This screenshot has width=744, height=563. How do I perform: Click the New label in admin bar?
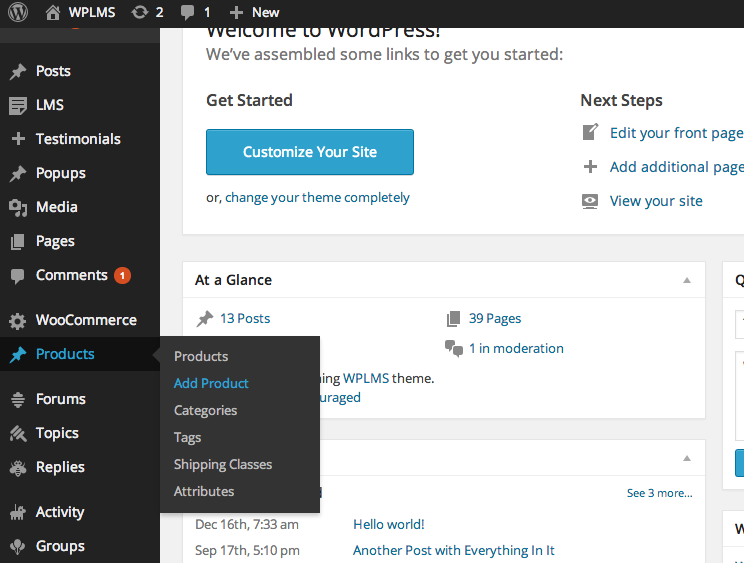[x=265, y=12]
